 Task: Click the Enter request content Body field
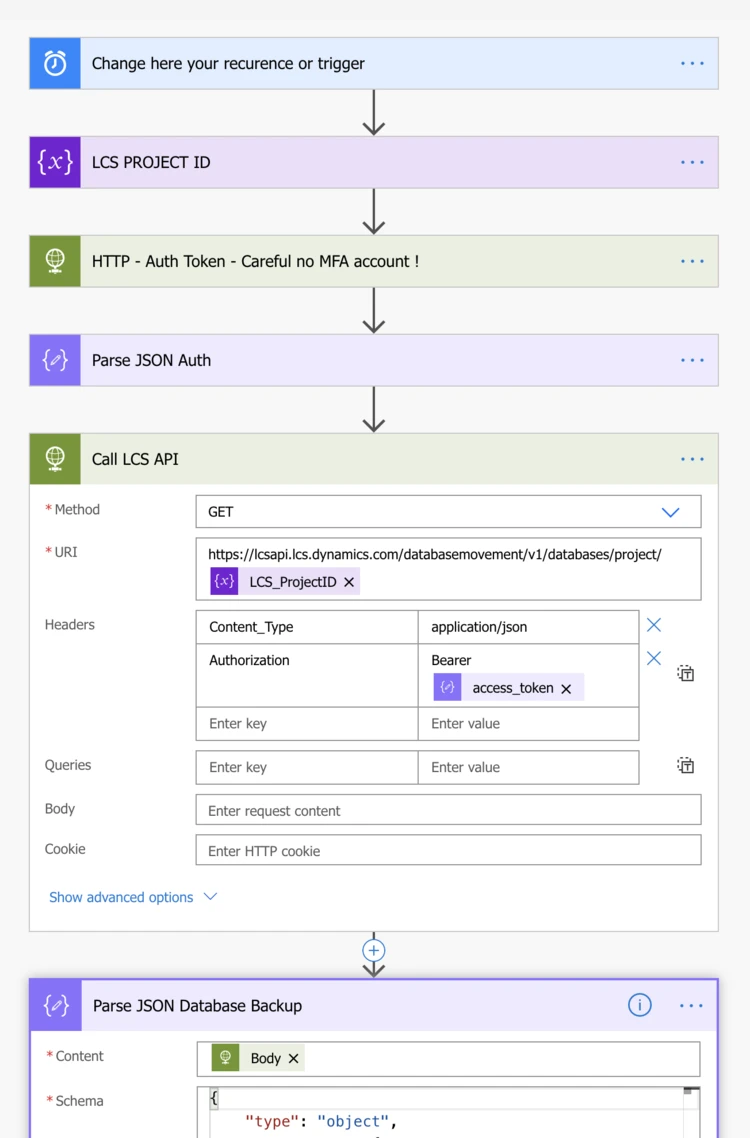[x=448, y=810]
